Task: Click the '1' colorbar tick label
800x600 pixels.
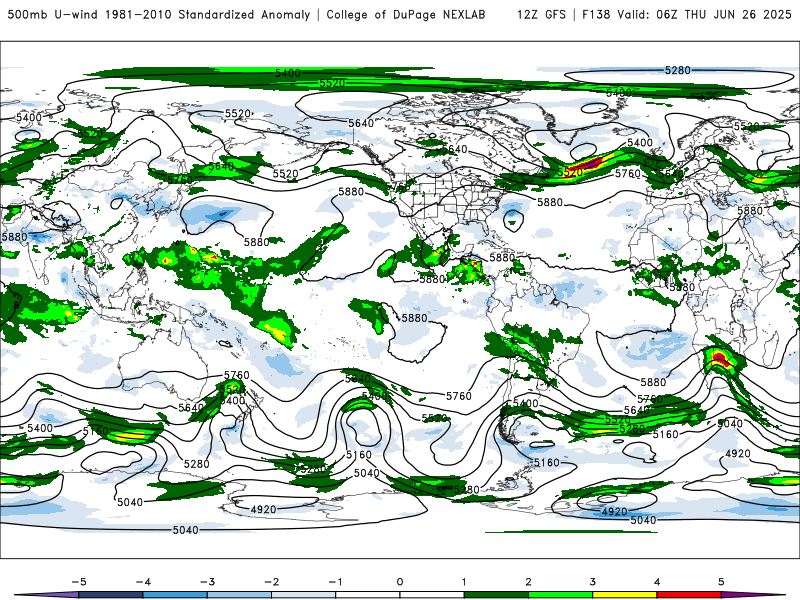Action: 464,582
